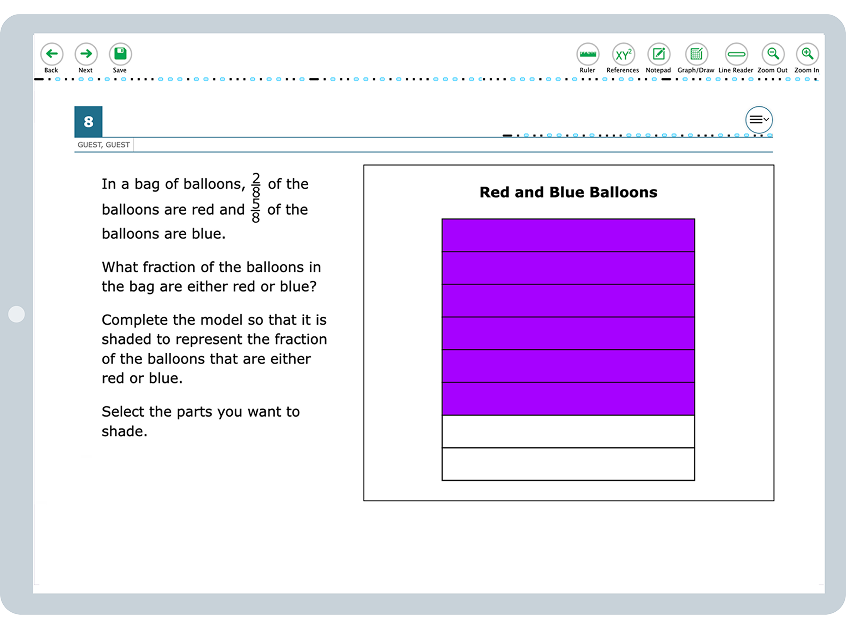Image resolution: width=846 pixels, height=629 pixels.
Task: Shade the seventh unshaded model part
Action: [x=568, y=432]
